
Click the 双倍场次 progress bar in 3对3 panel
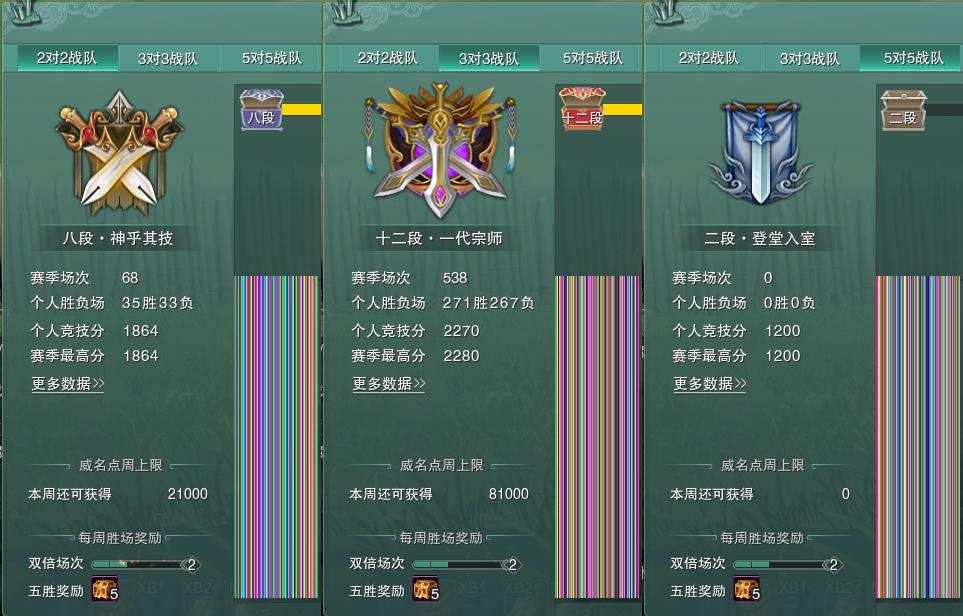pos(467,564)
